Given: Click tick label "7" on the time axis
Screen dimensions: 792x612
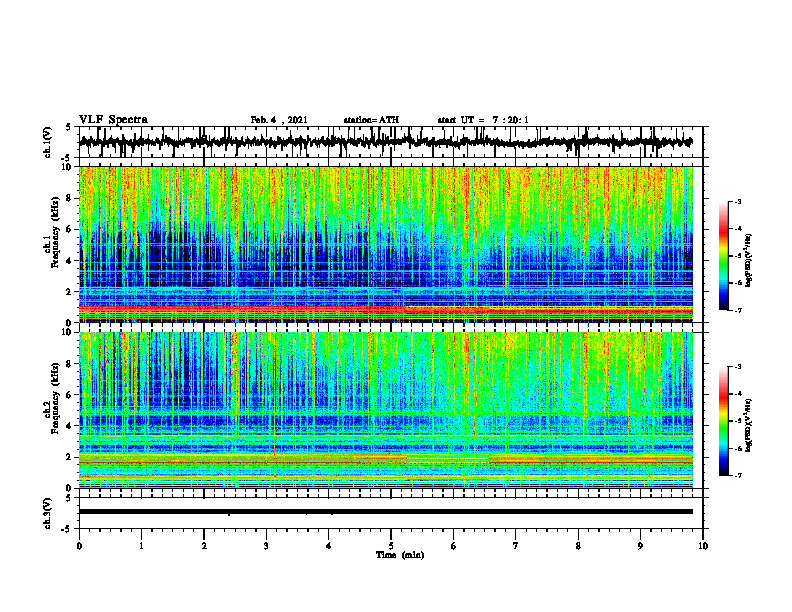Looking at the screenshot, I should tap(516, 546).
